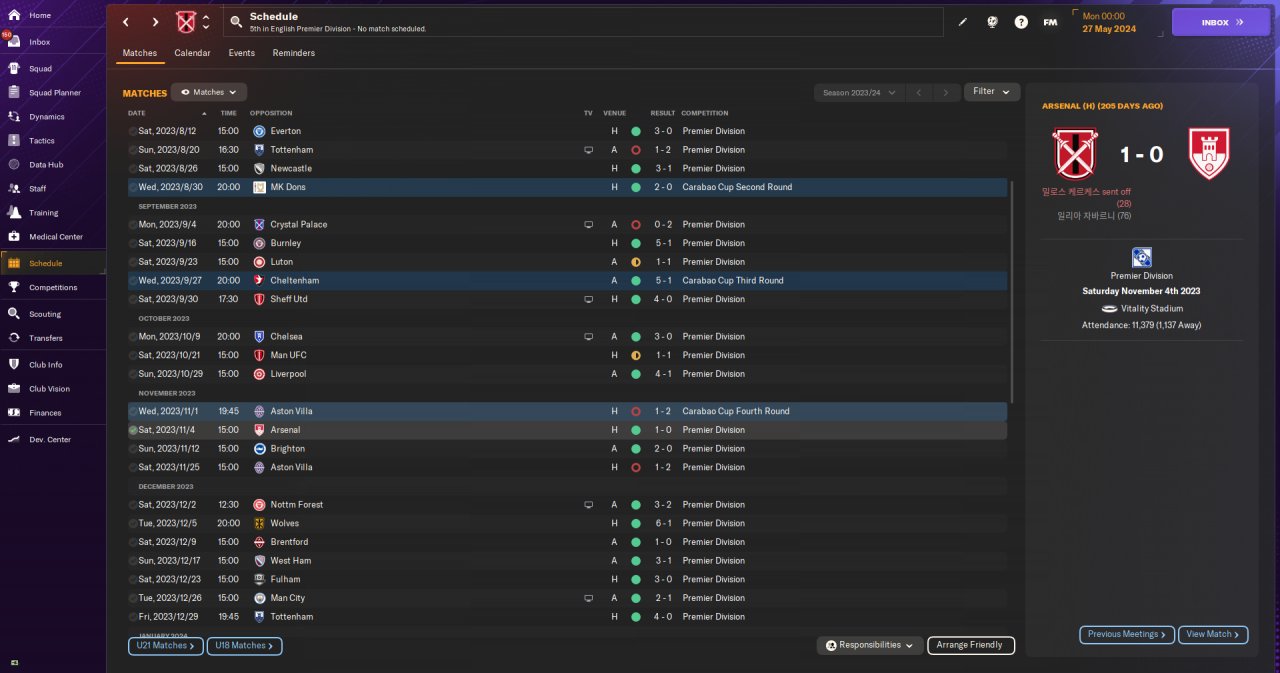Click the Cheltenham 5 - 1 result
The width and height of the screenshot is (1280, 673).
click(662, 281)
